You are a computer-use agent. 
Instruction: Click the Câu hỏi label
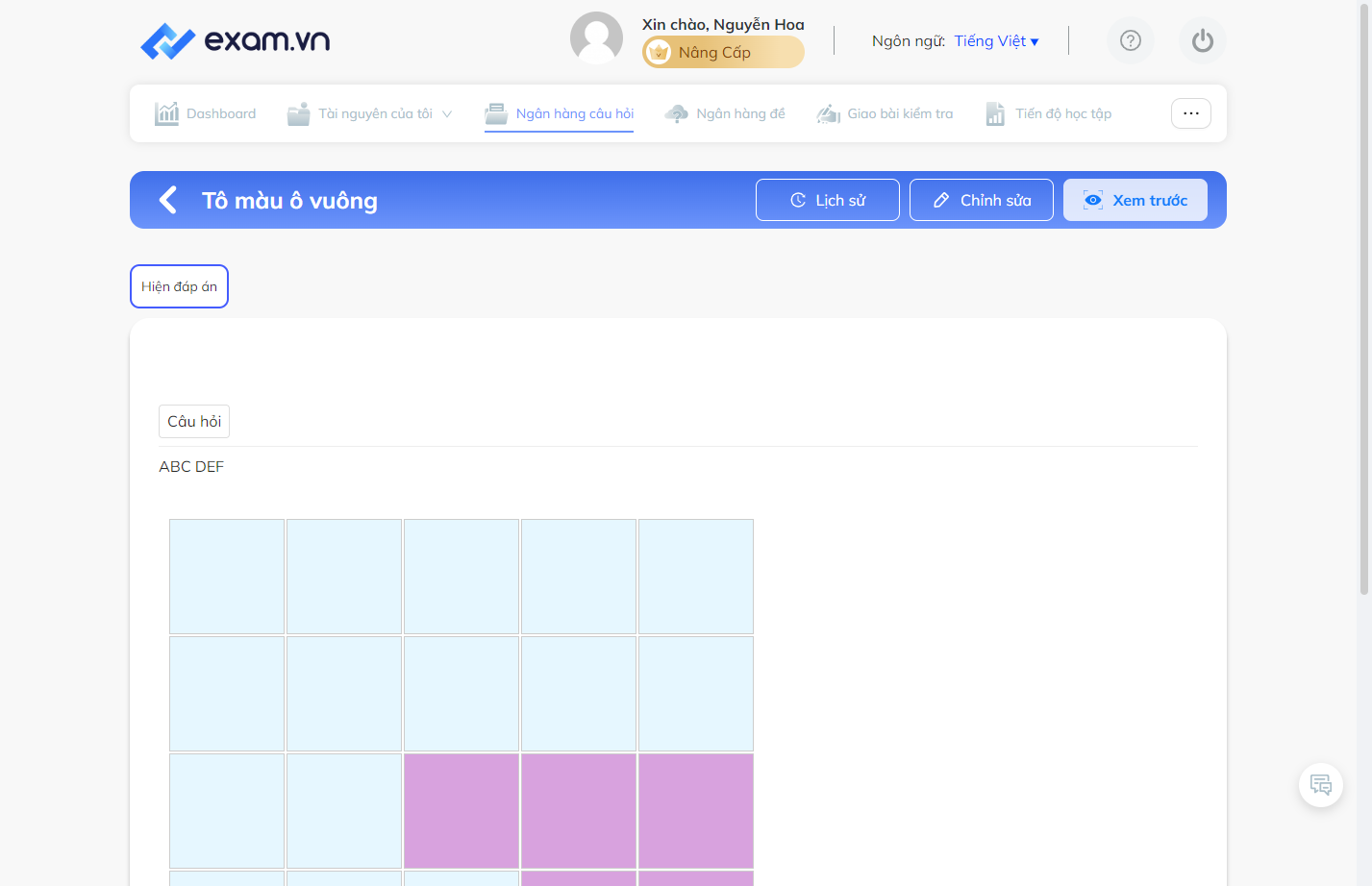click(194, 421)
